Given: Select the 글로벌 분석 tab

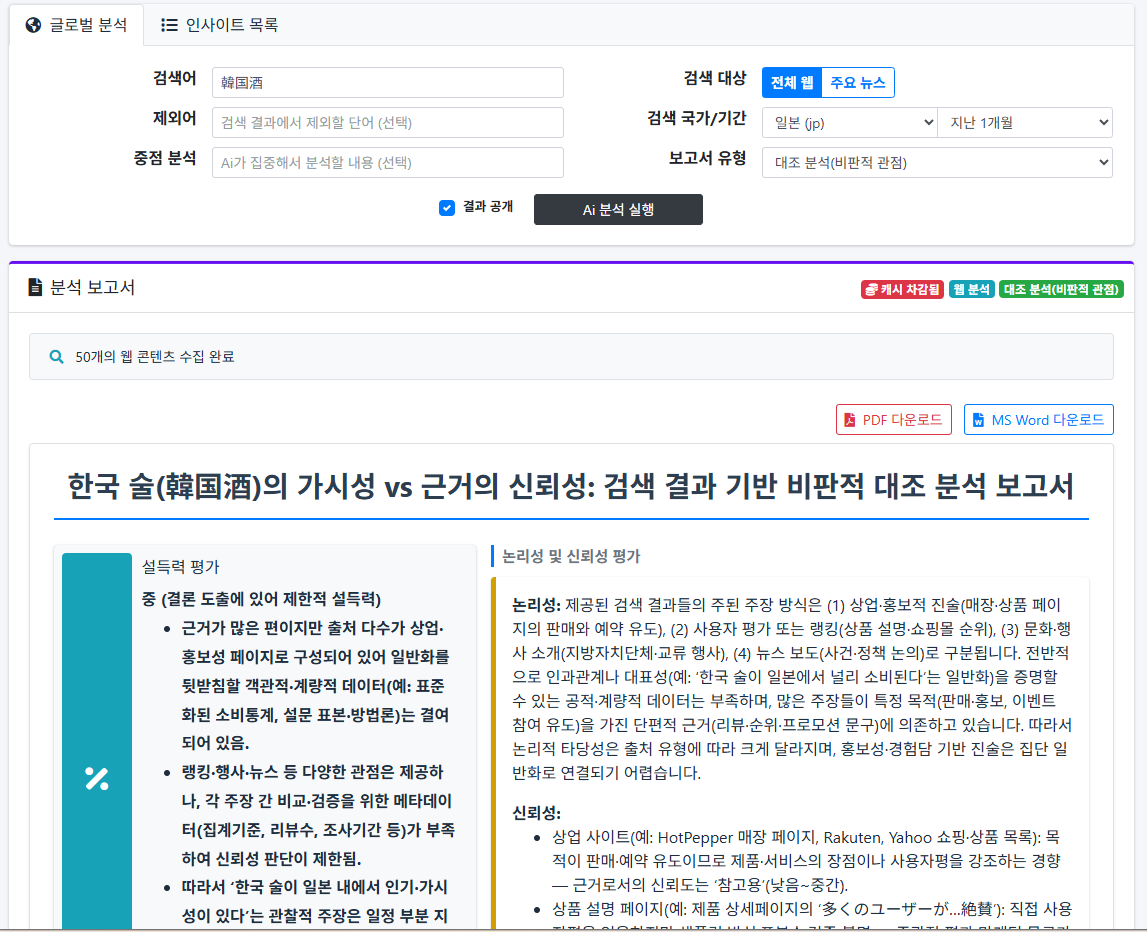Looking at the screenshot, I should (77, 25).
